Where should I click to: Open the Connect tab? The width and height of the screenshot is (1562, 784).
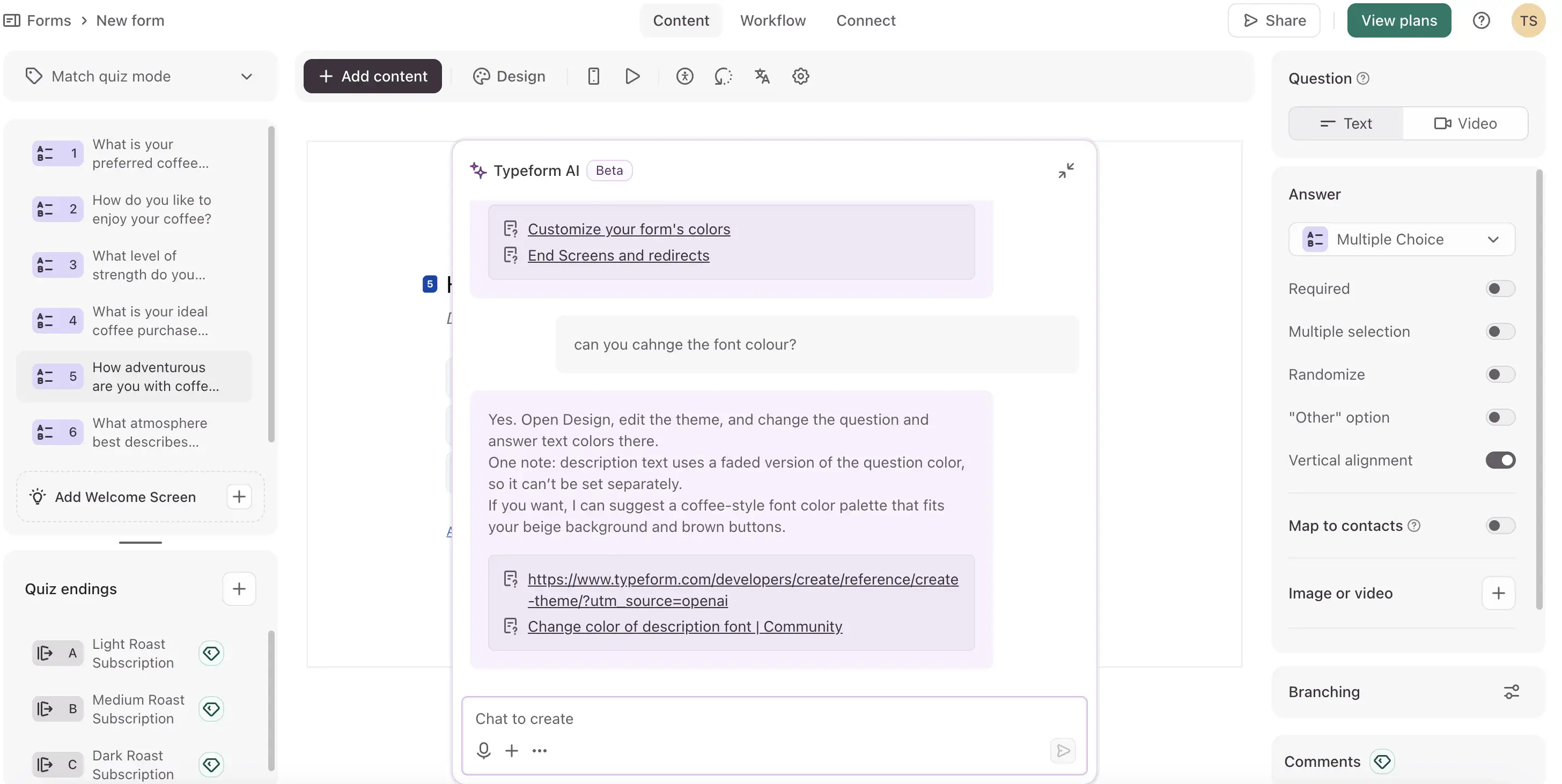[865, 20]
